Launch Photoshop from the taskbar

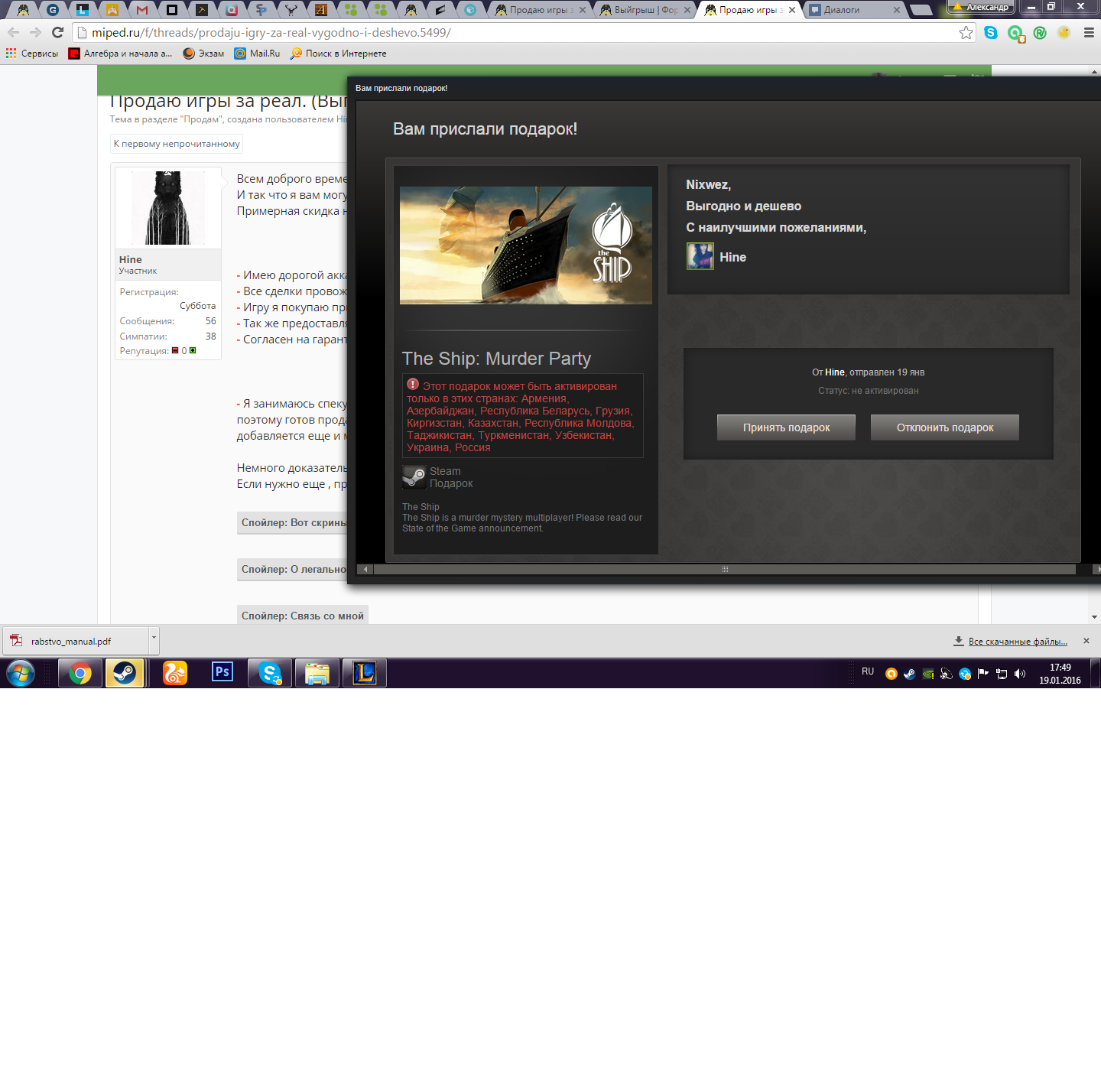(222, 673)
